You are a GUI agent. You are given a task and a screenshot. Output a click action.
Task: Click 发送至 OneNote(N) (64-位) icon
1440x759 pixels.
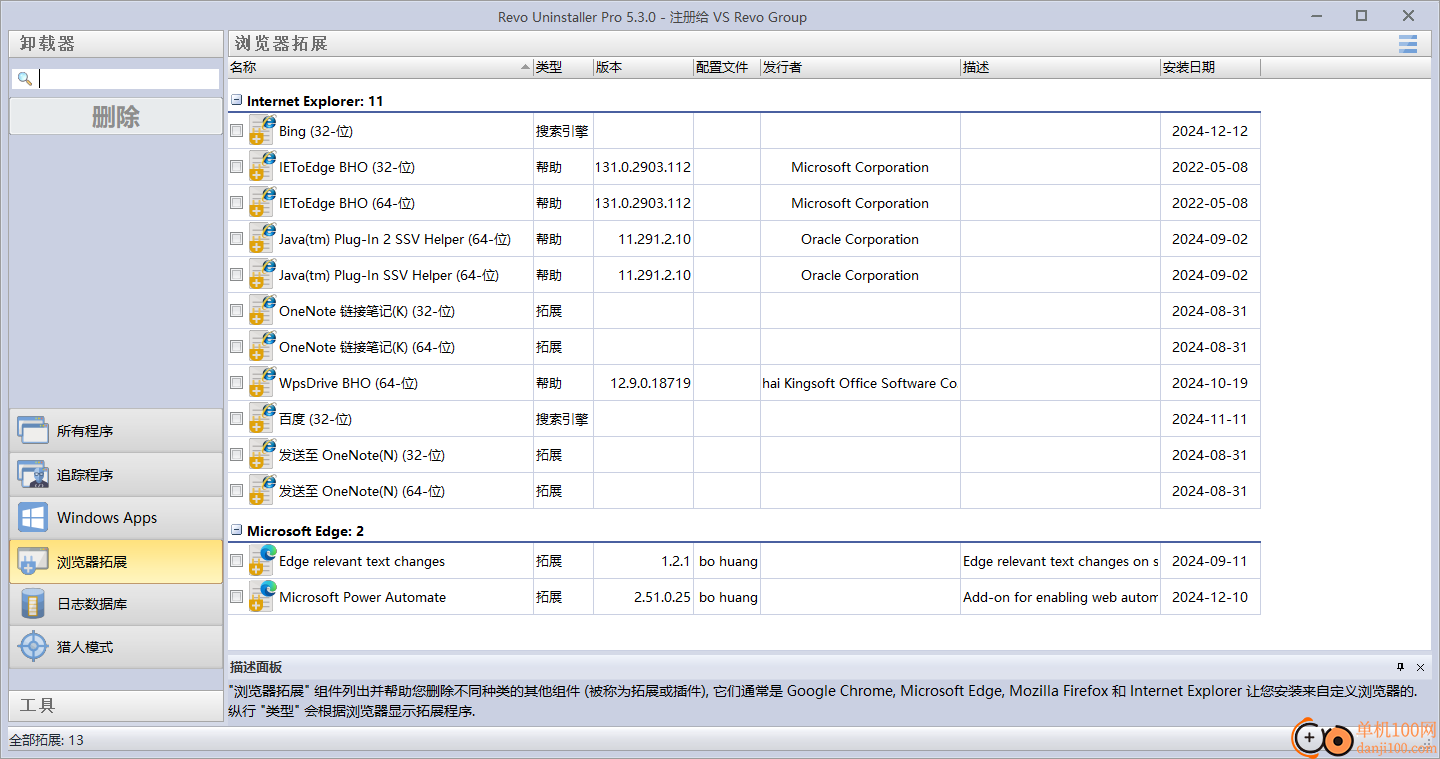(x=262, y=490)
